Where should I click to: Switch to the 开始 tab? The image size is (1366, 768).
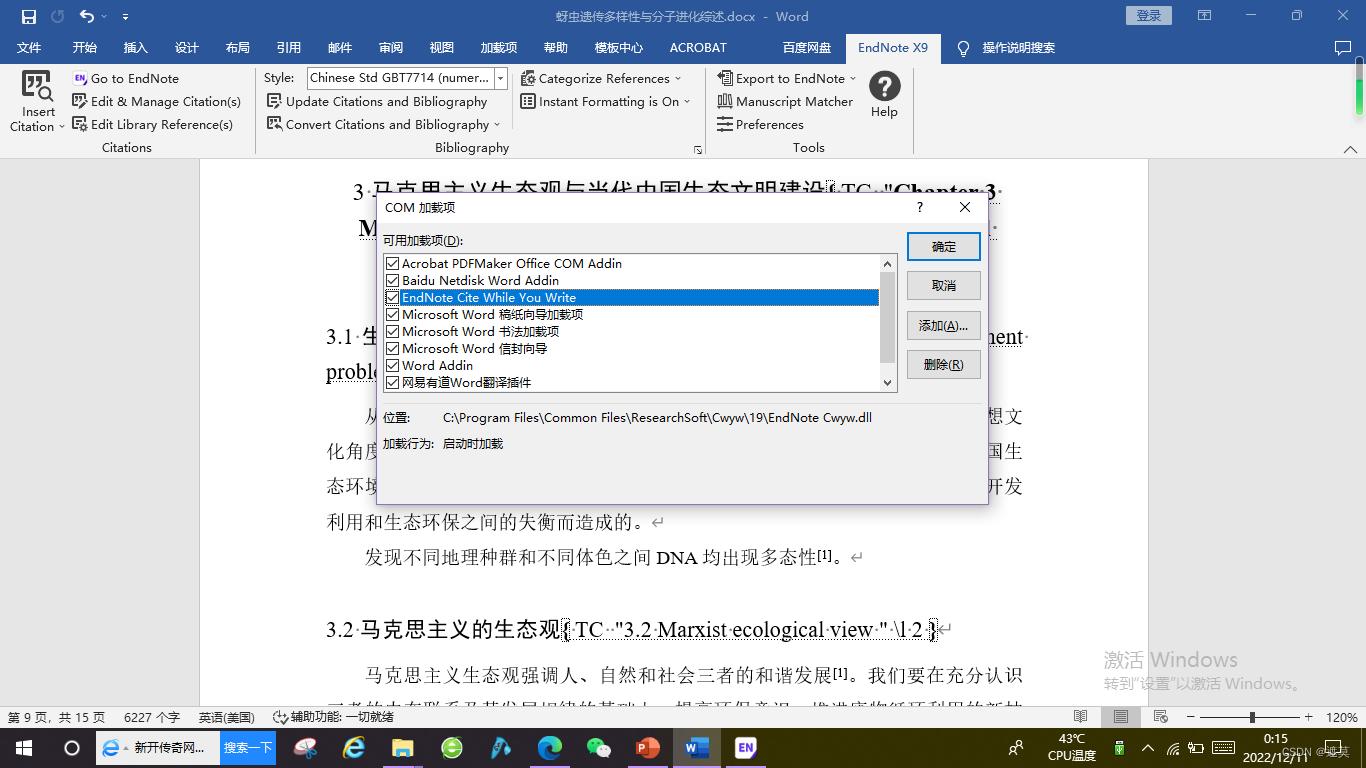84,47
